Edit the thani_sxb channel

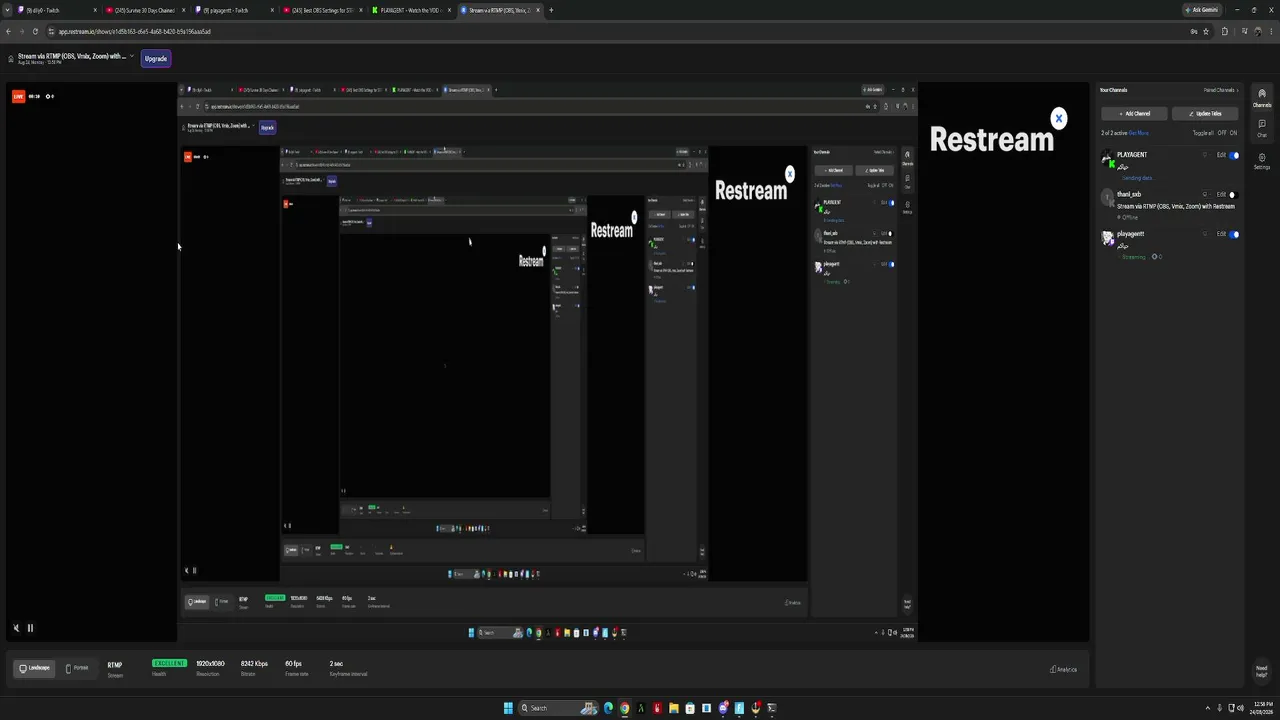pos(1221,194)
